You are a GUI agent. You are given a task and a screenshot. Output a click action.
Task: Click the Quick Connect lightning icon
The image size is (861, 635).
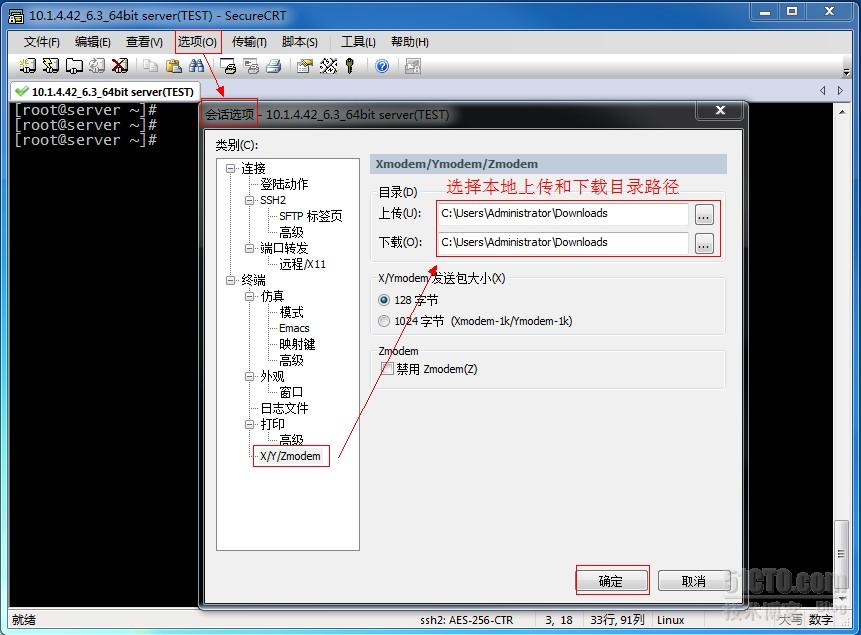point(50,66)
